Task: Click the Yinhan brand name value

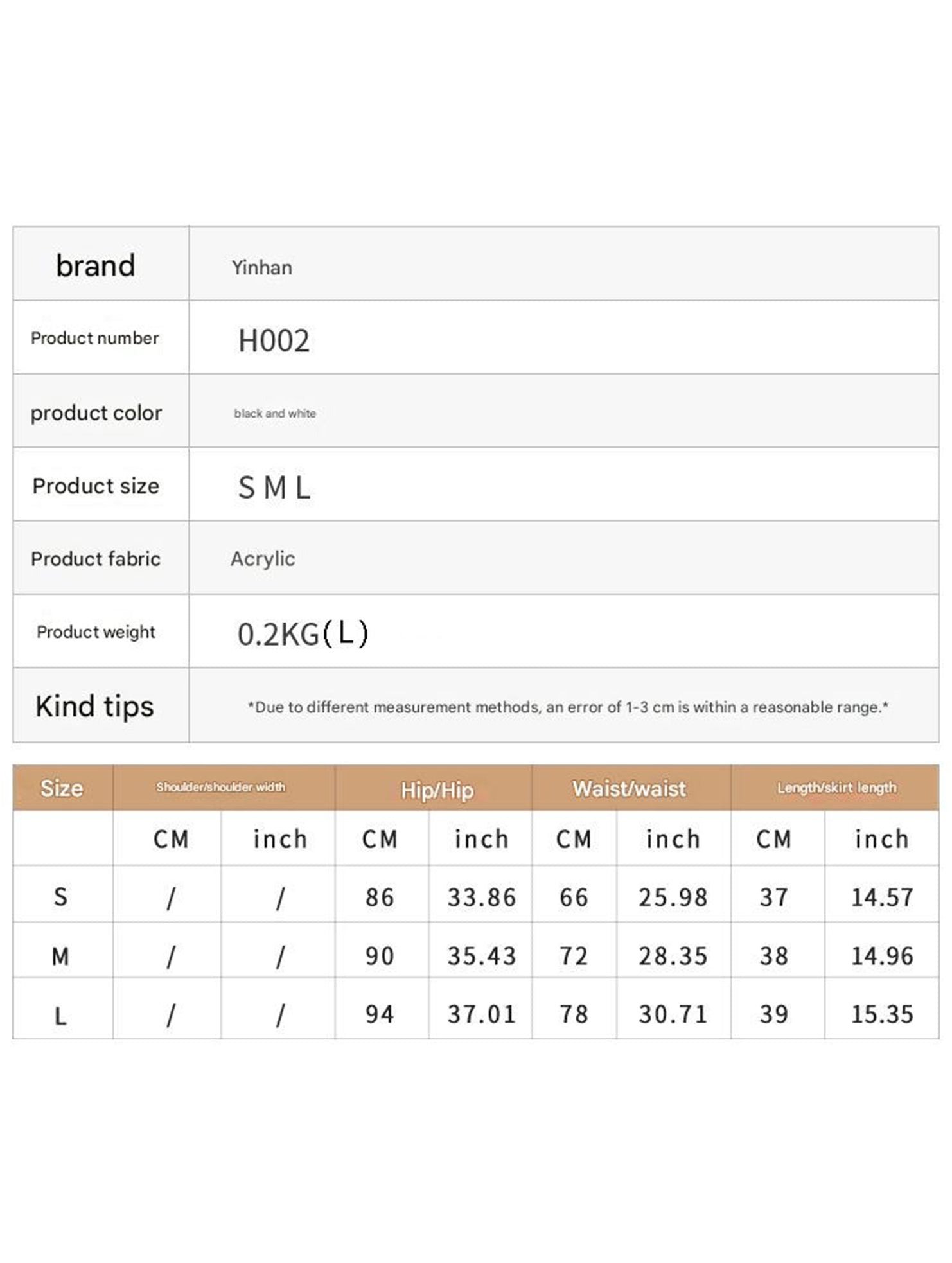Action: [261, 267]
